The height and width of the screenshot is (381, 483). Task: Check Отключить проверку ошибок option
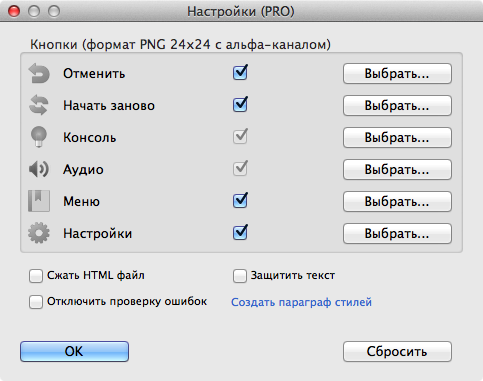coord(36,302)
